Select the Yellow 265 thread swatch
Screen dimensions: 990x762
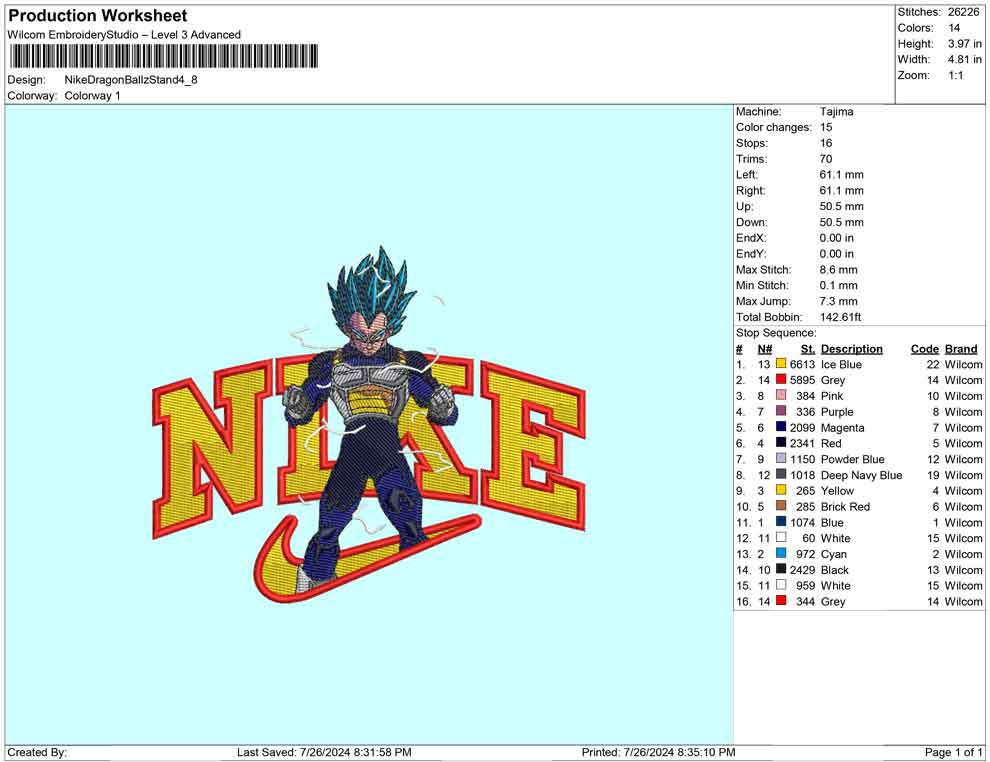[781, 490]
